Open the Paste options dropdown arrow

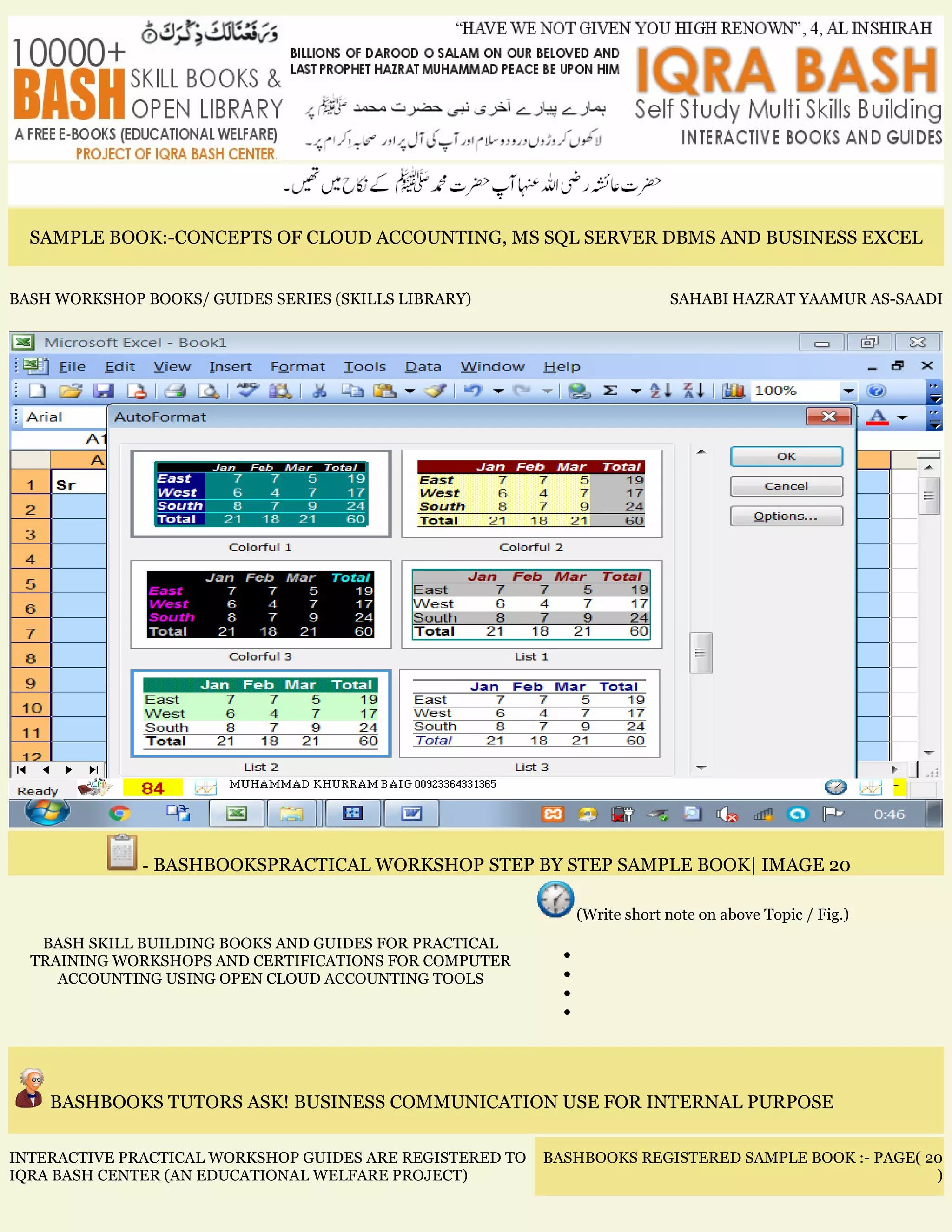(410, 391)
